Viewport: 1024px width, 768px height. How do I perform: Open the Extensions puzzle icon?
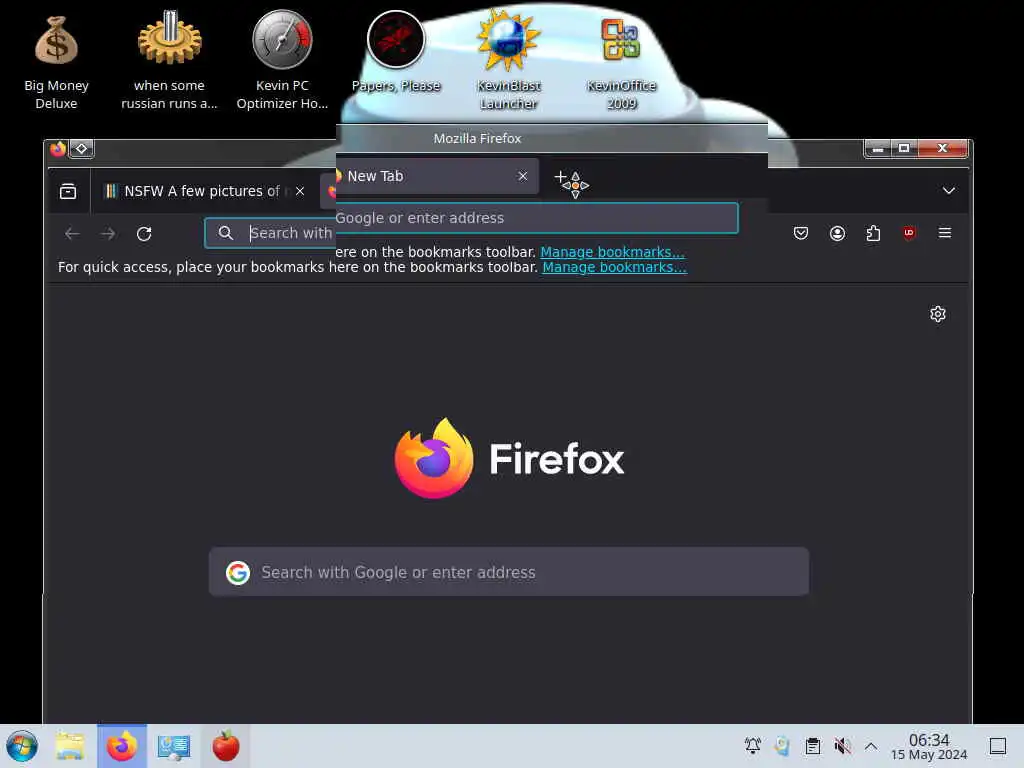(x=873, y=233)
